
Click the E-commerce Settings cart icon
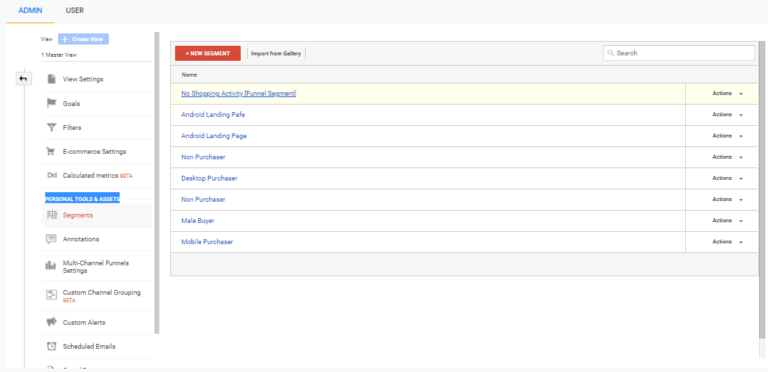51,152
